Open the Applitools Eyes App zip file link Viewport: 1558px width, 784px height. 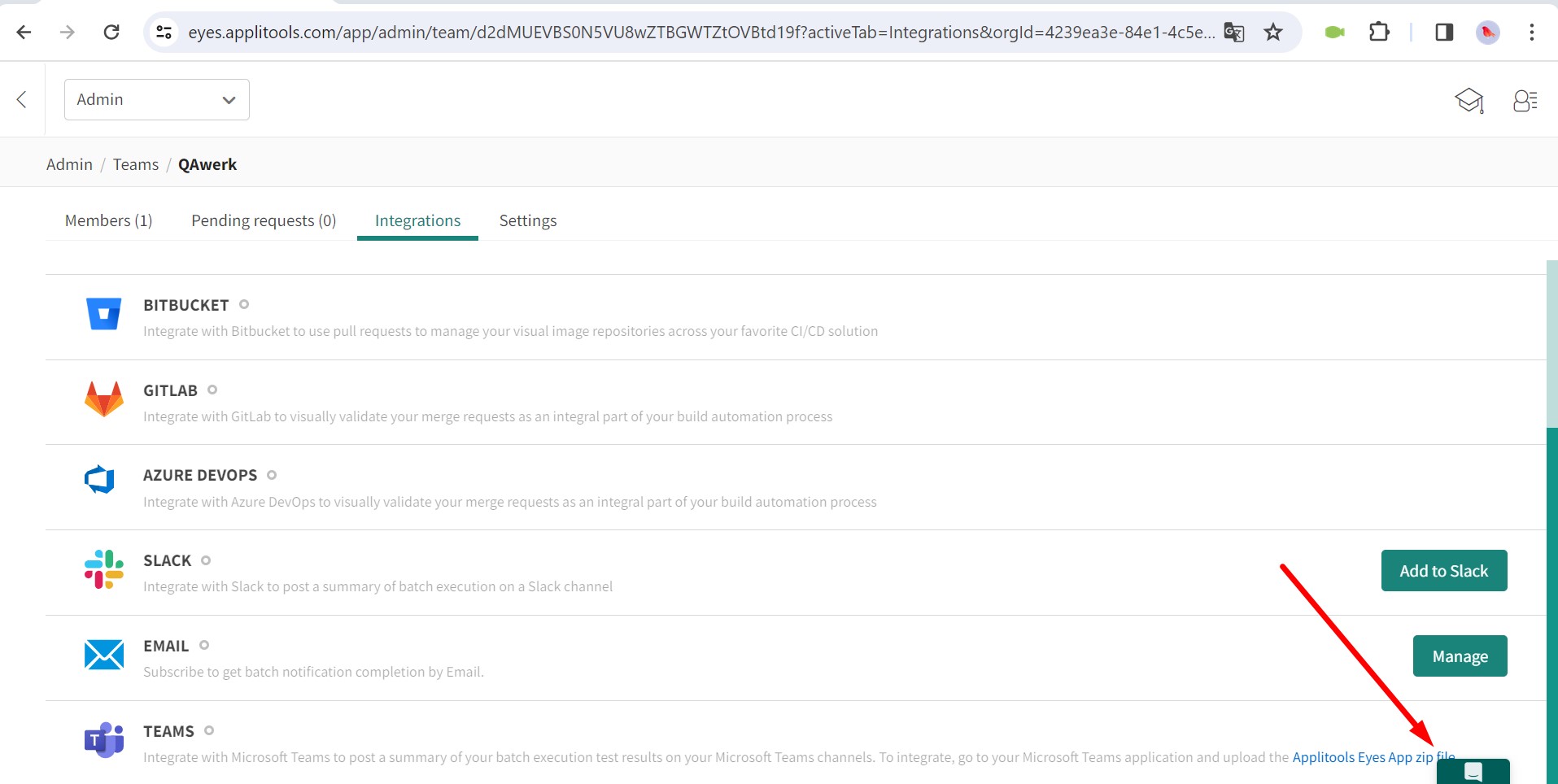point(1373,757)
